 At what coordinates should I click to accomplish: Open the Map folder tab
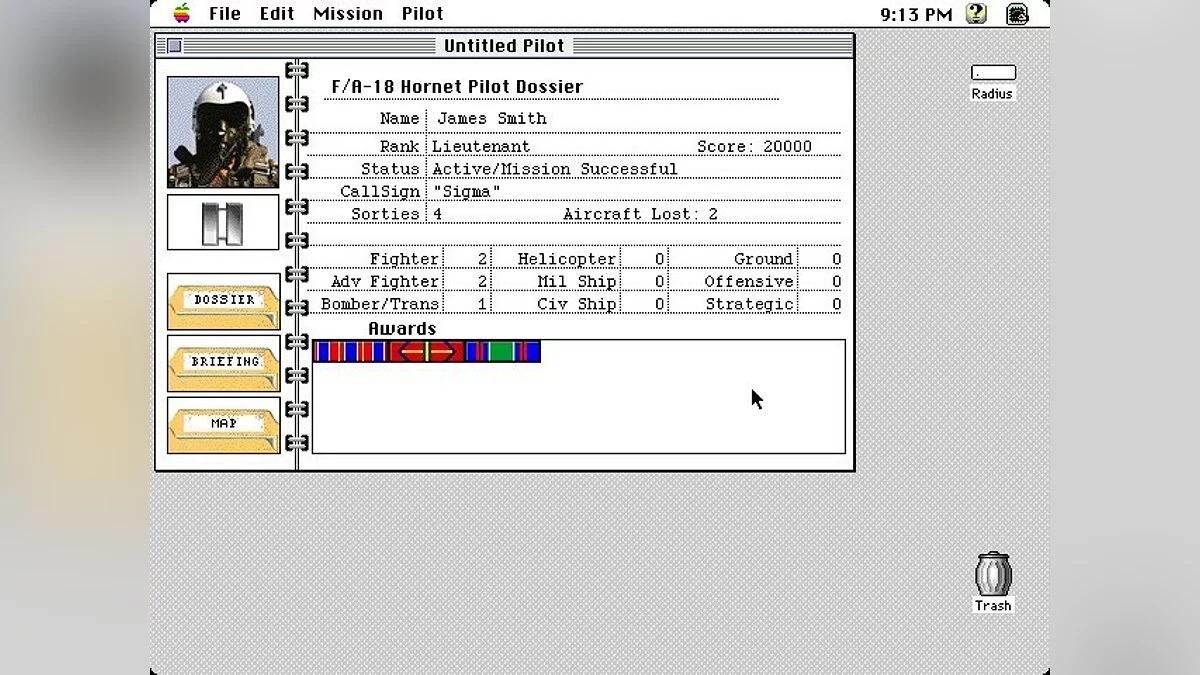click(x=224, y=425)
